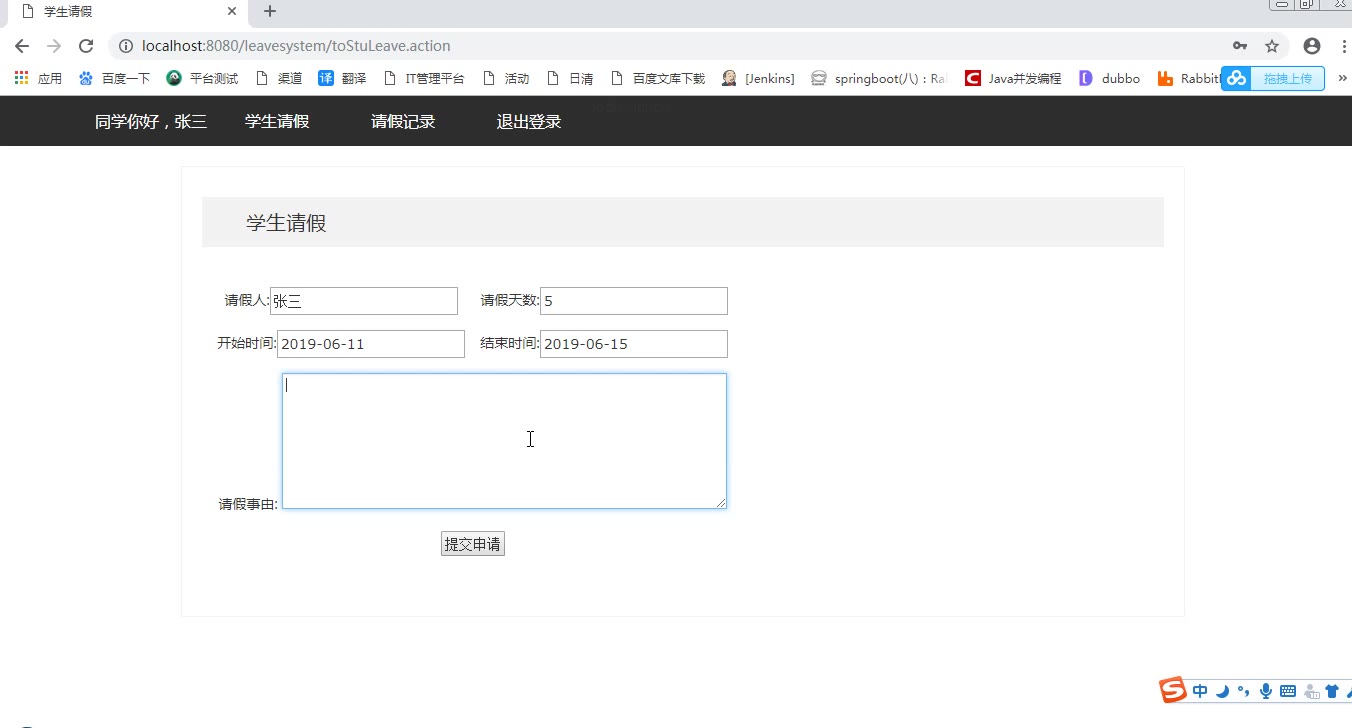Viewport: 1352px width, 728px height.
Task: Open the 百度一下 bookmark
Action: click(114, 78)
